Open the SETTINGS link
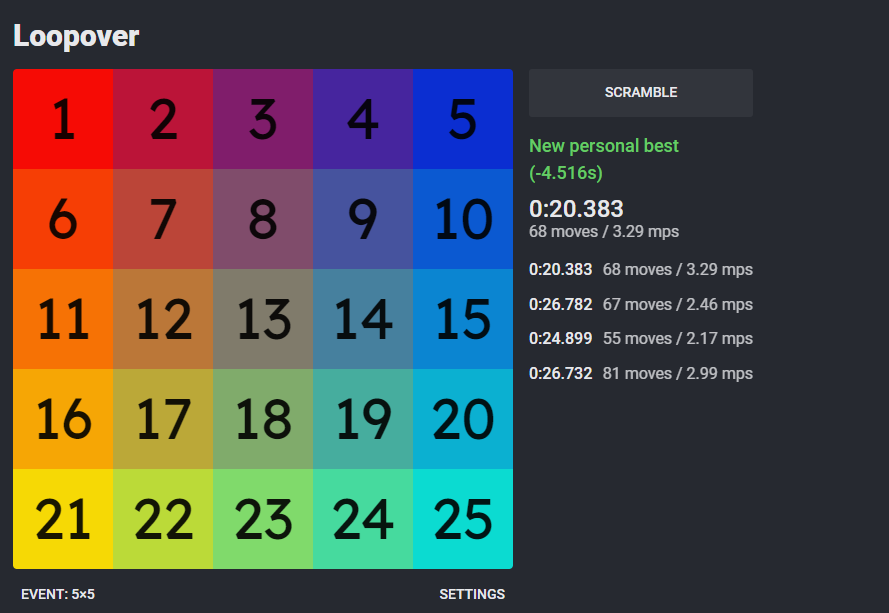This screenshot has width=889, height=613. [x=472, y=594]
